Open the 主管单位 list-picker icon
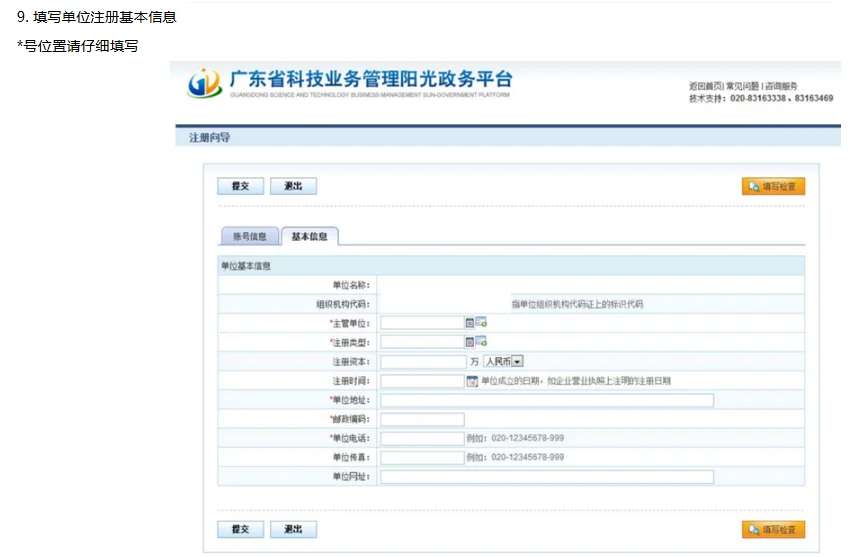This screenshot has width=853, height=557. (x=469, y=323)
